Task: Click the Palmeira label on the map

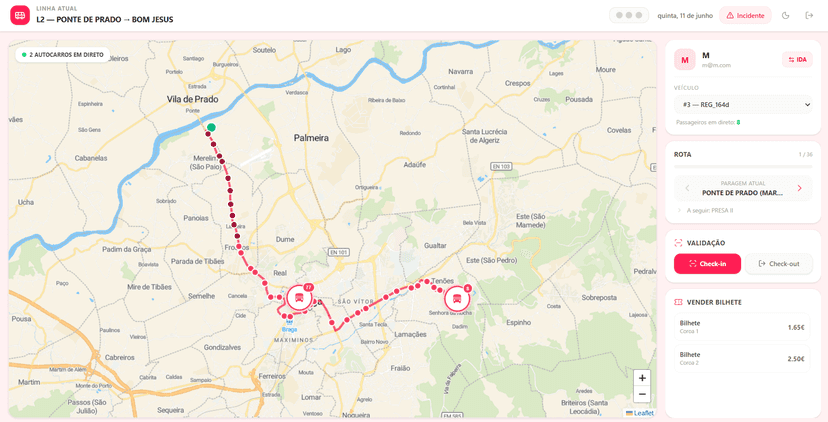Action: point(311,138)
